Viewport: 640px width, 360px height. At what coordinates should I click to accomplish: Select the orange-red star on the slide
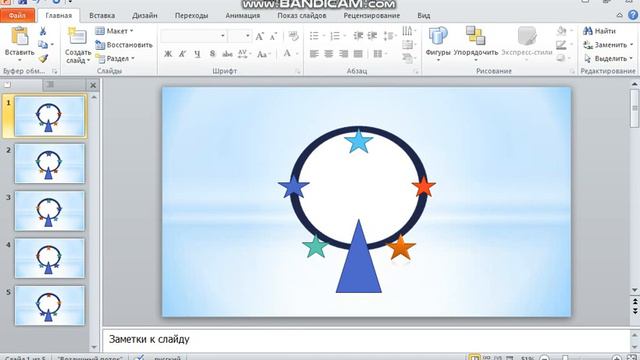pyautogui.click(x=424, y=187)
